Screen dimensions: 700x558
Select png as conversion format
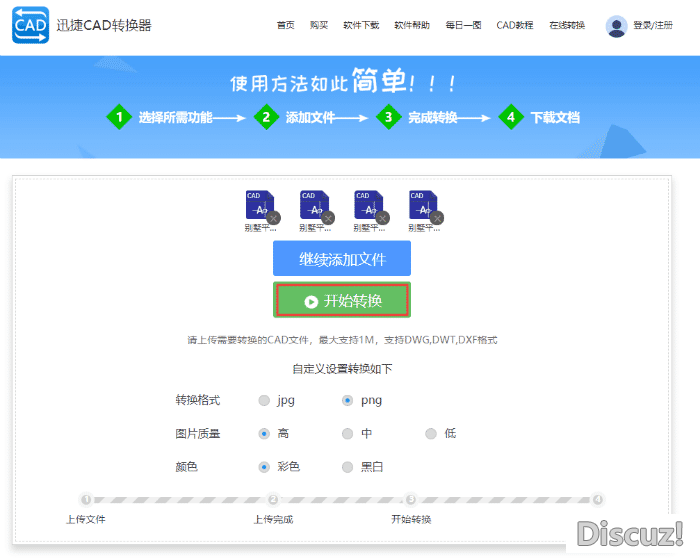tap(347, 400)
